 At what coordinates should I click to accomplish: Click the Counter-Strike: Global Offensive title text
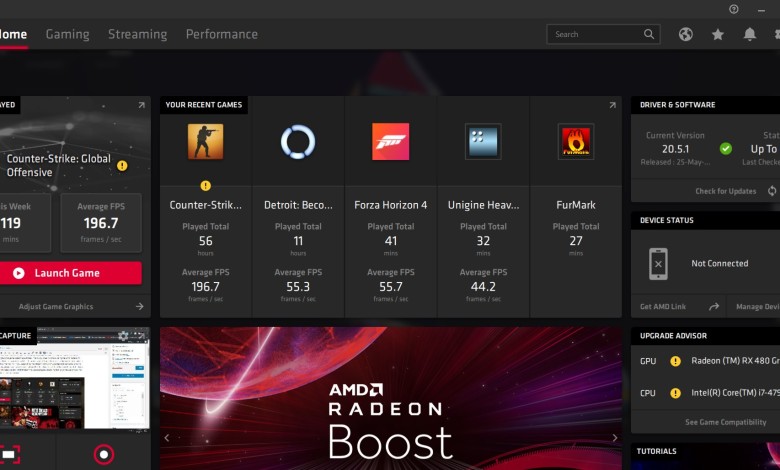tap(58, 166)
